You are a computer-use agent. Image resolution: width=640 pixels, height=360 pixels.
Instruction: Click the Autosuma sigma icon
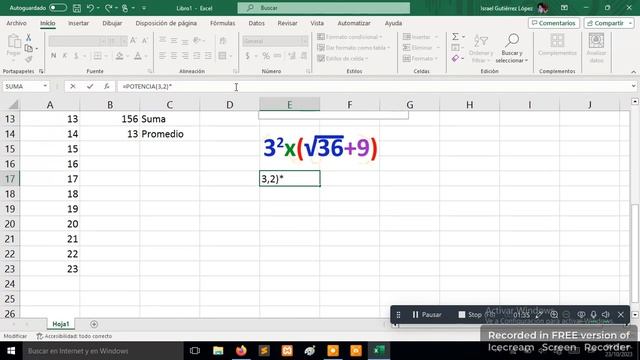point(455,37)
